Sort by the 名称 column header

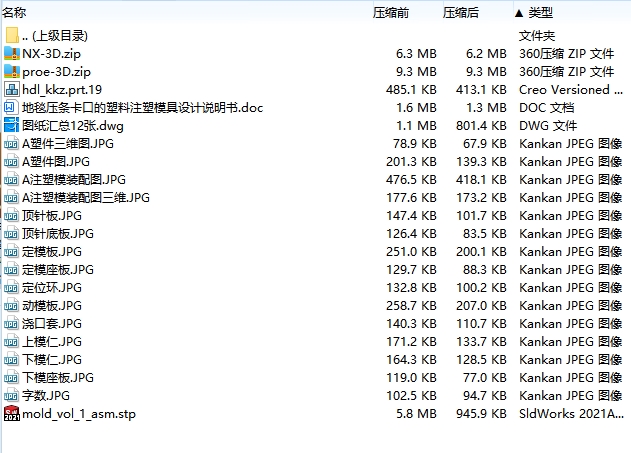14,13
